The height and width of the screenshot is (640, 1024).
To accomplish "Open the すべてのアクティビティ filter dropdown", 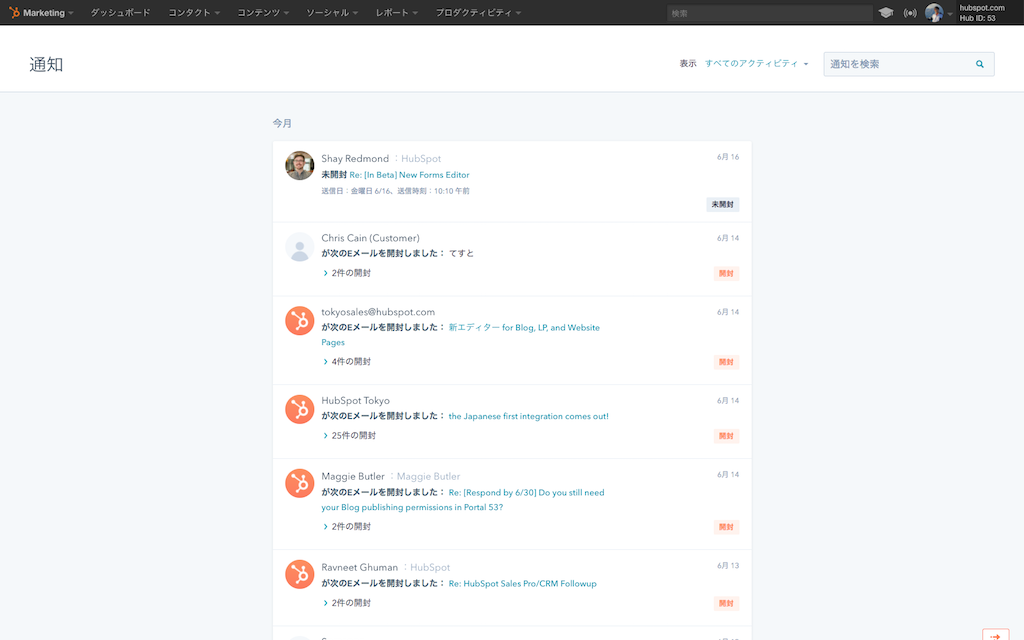I will (756, 63).
